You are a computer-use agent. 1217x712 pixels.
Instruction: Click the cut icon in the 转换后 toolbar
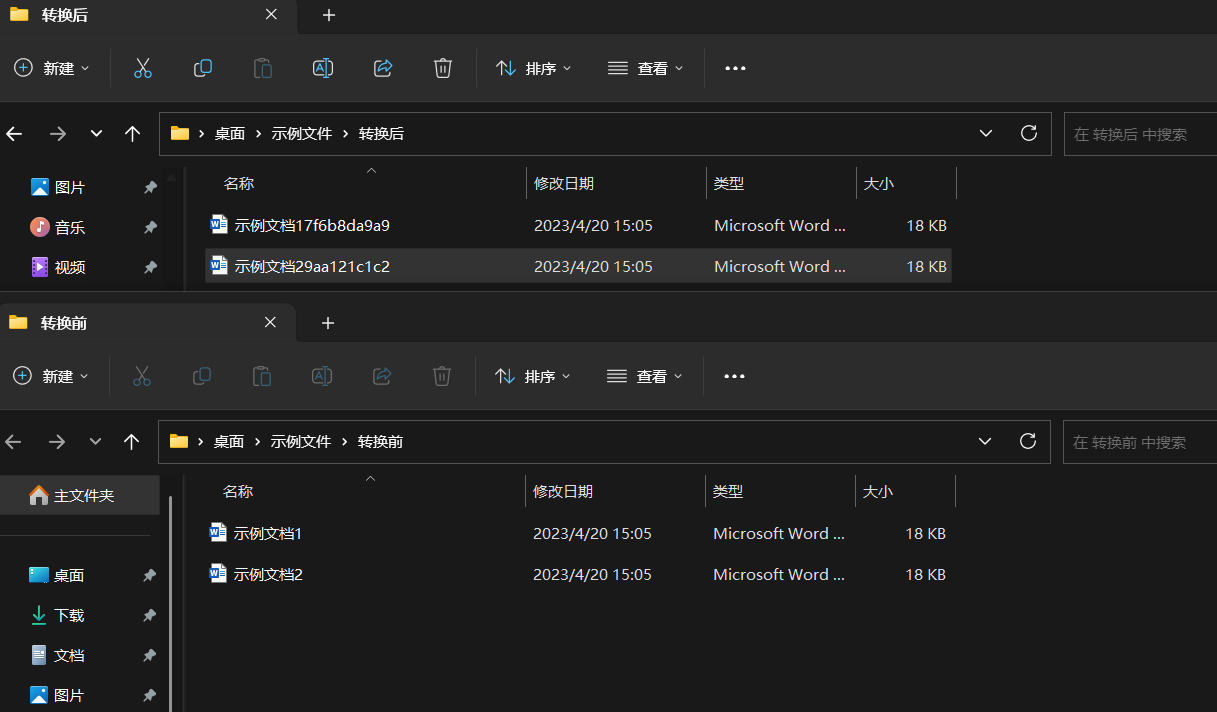point(142,68)
